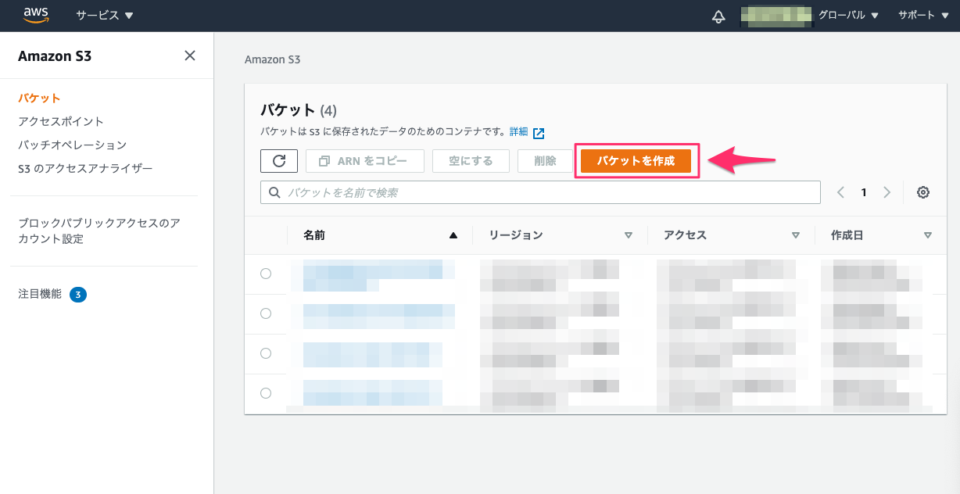Select the second bucket radio button
The image size is (960, 494).
click(x=266, y=313)
